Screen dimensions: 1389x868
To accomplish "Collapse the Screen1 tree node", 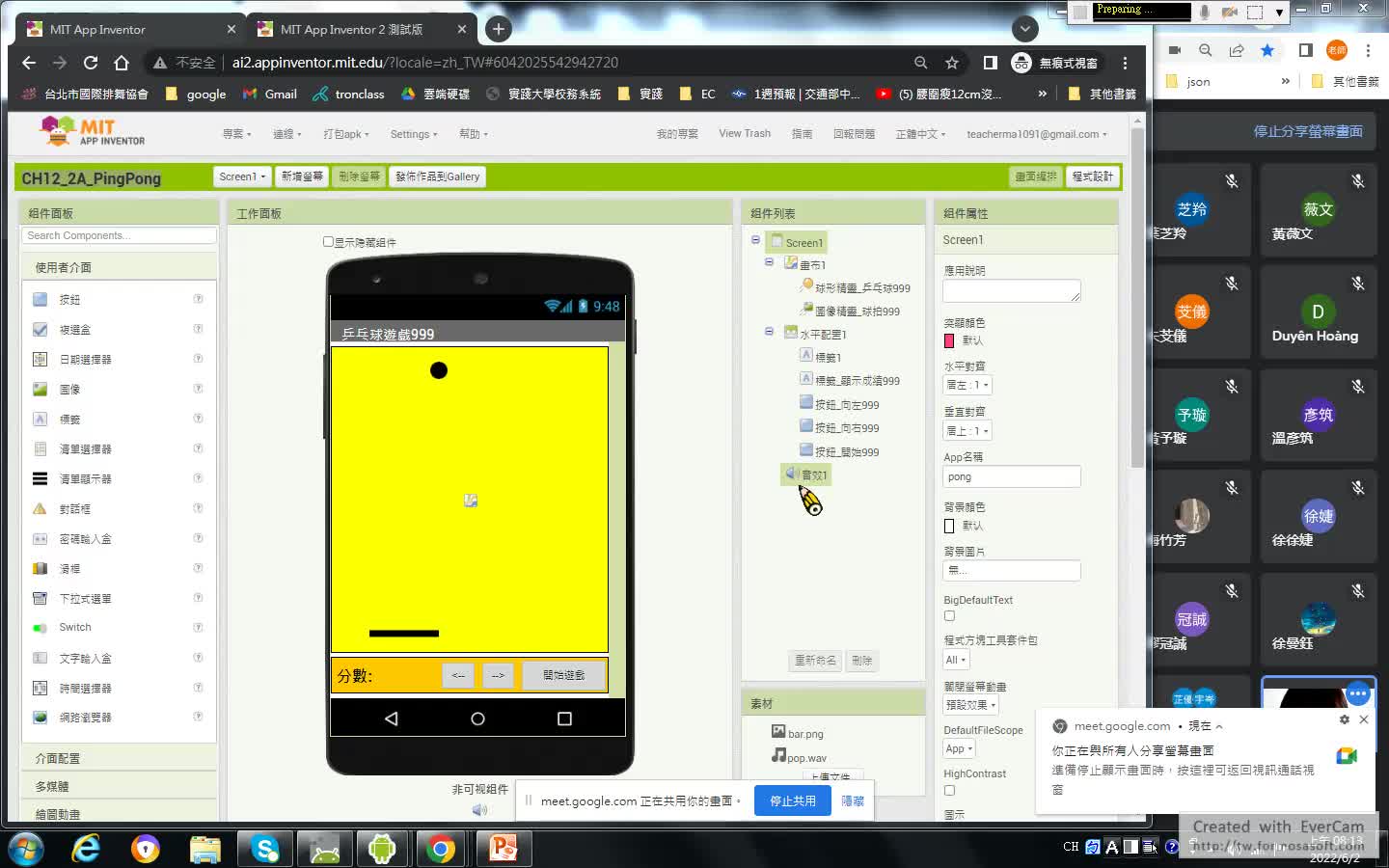I will point(755,239).
